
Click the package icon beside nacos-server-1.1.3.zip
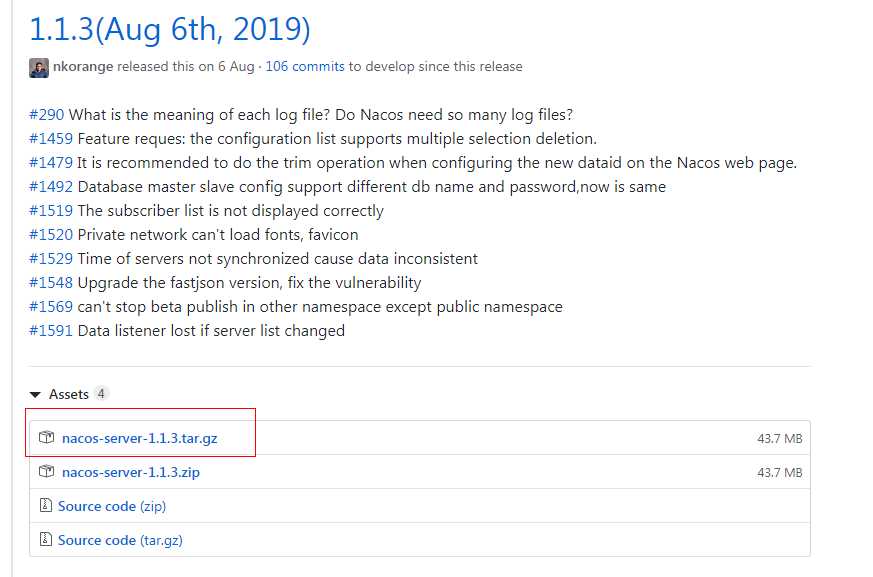click(x=46, y=472)
